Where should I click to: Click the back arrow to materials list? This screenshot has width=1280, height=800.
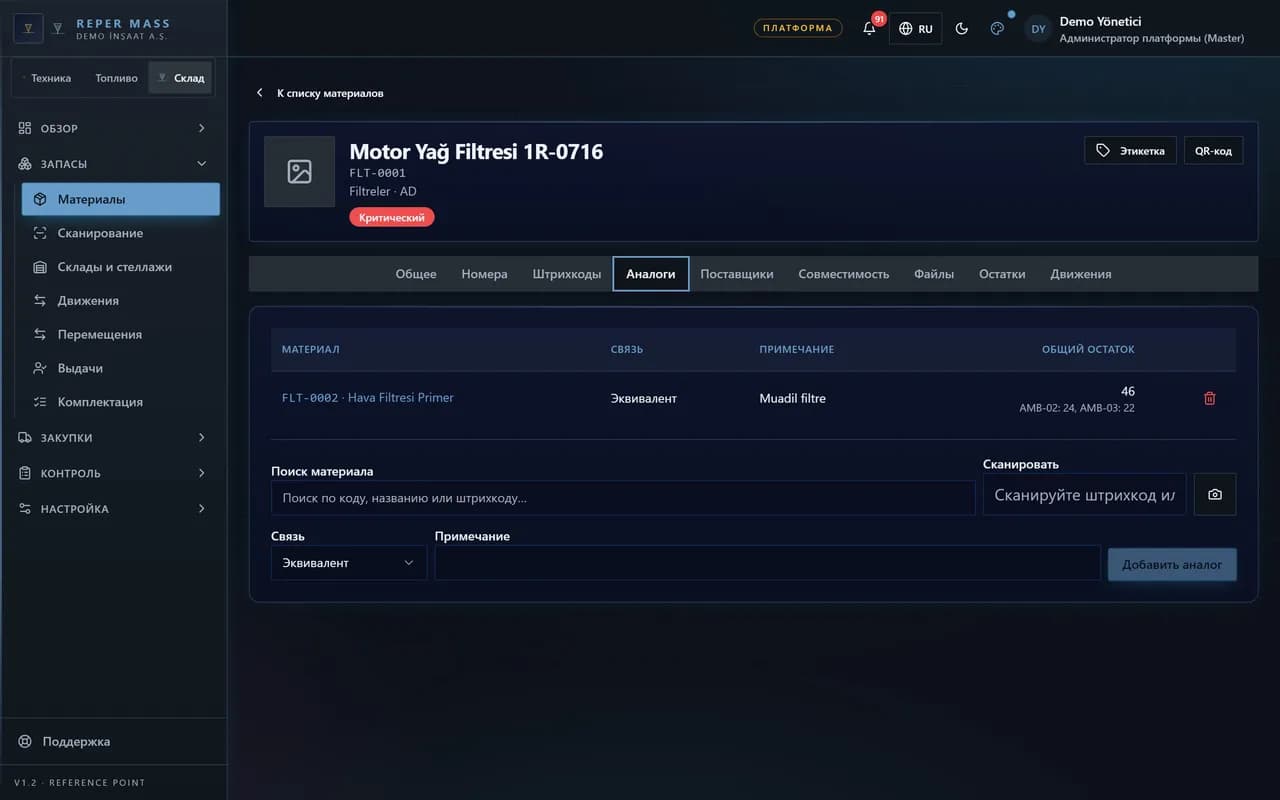click(x=260, y=93)
